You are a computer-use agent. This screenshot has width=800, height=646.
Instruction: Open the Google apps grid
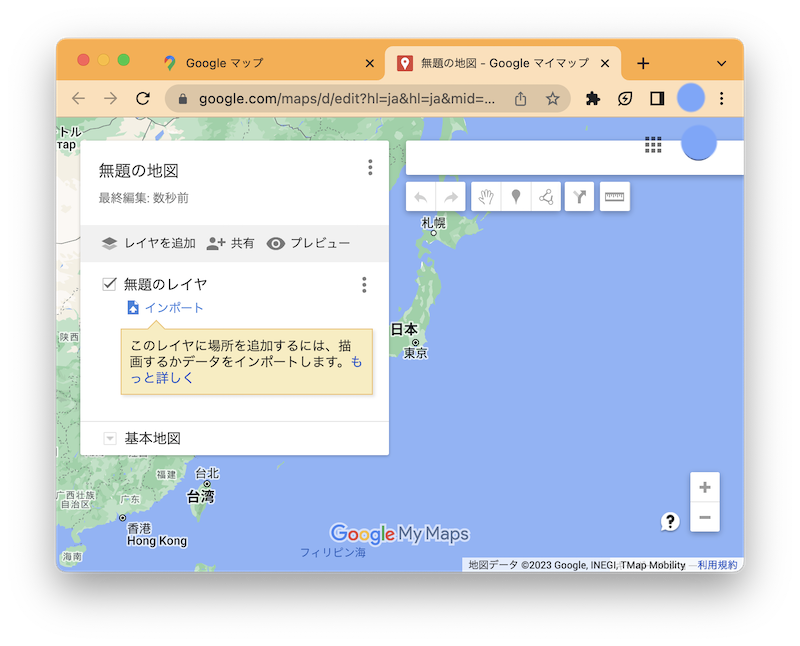(x=653, y=145)
